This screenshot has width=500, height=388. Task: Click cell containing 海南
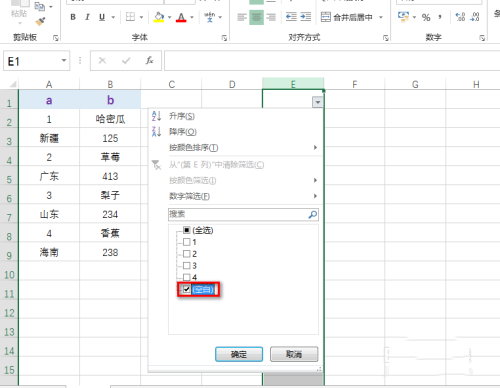tap(49, 252)
